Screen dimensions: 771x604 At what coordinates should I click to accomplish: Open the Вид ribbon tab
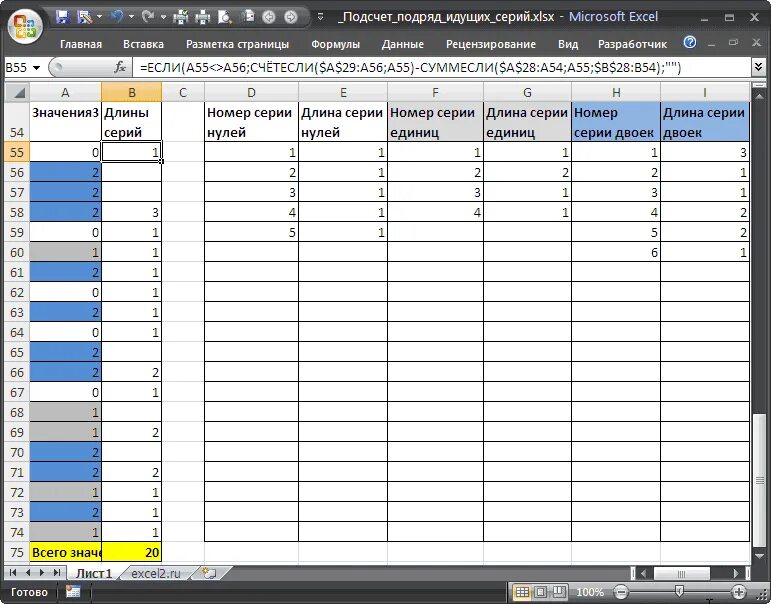point(568,44)
